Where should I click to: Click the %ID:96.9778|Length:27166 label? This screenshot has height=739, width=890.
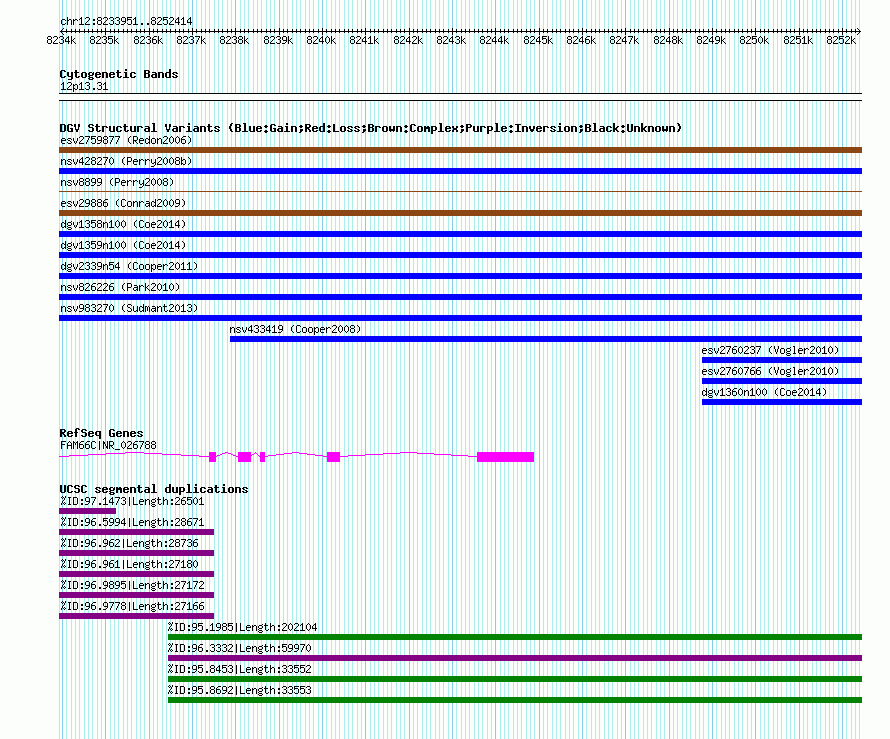[132, 607]
